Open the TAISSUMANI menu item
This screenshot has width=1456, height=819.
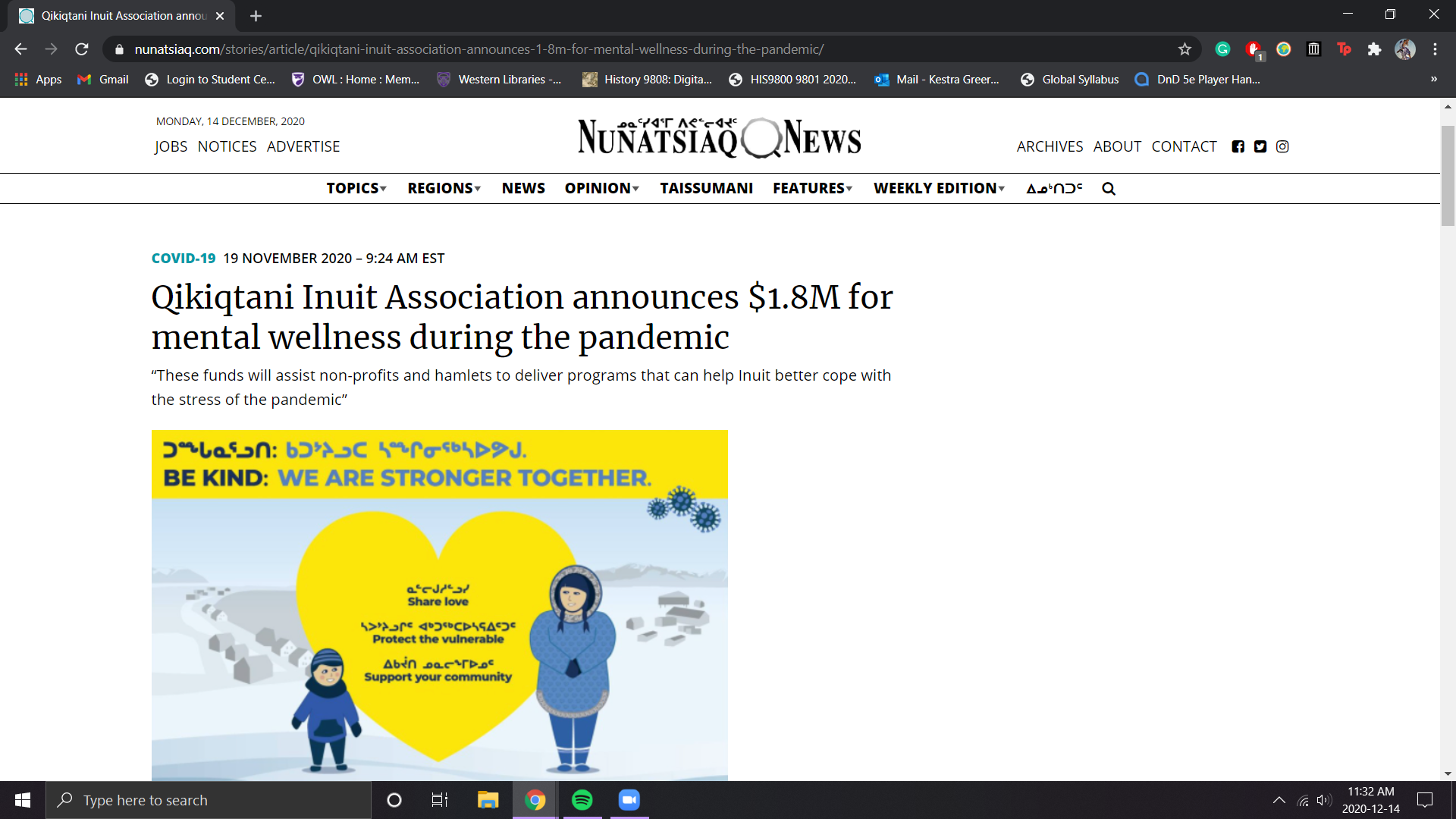click(x=706, y=188)
